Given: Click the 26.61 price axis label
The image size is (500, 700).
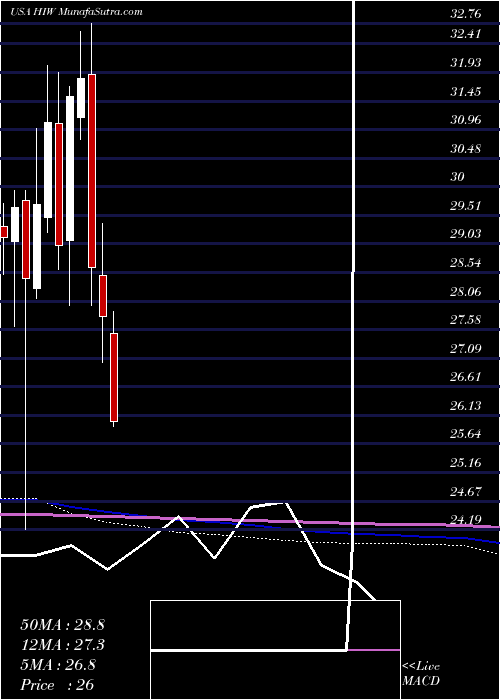Looking at the screenshot, I should pos(466,377).
